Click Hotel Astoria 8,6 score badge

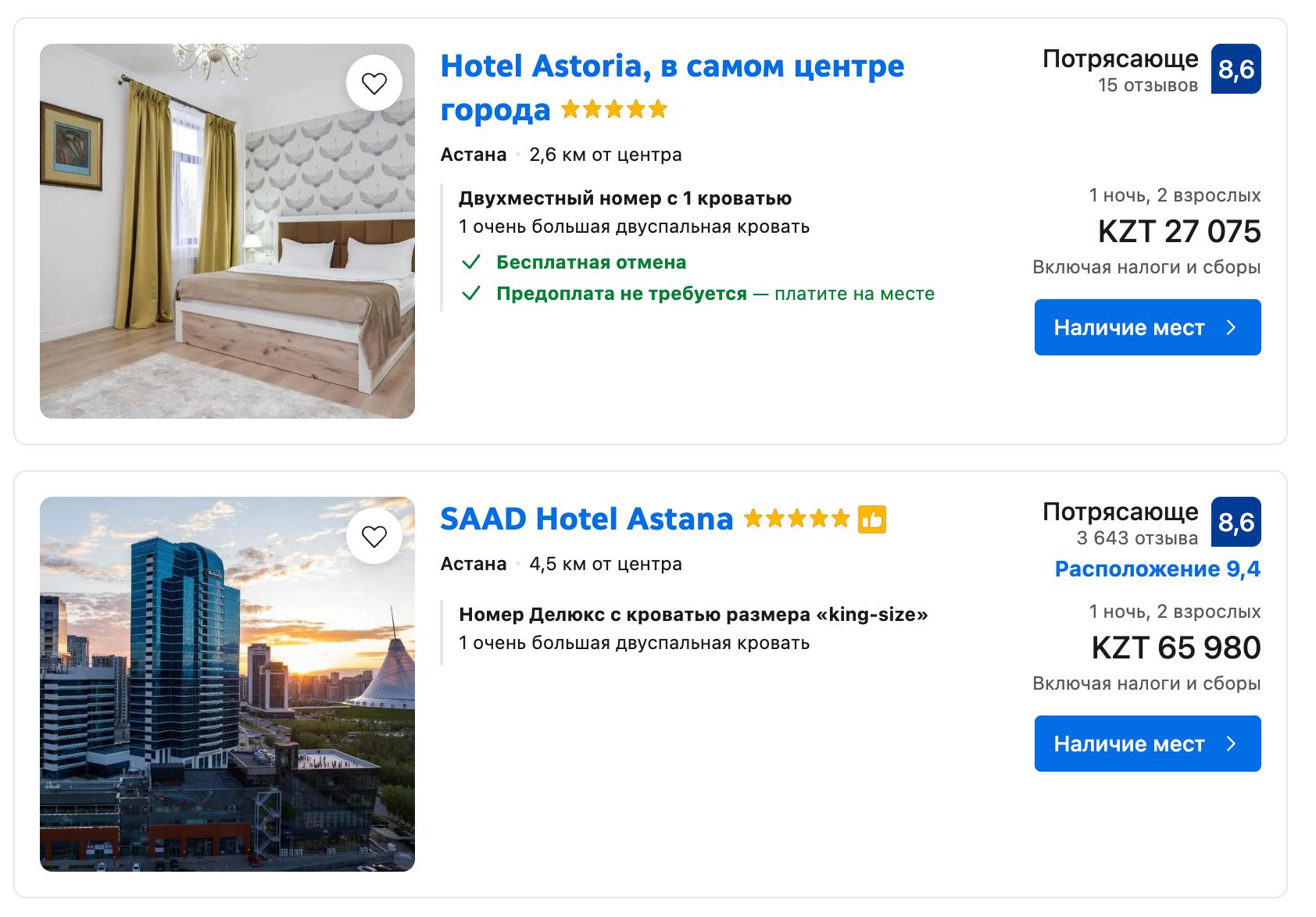click(1236, 70)
